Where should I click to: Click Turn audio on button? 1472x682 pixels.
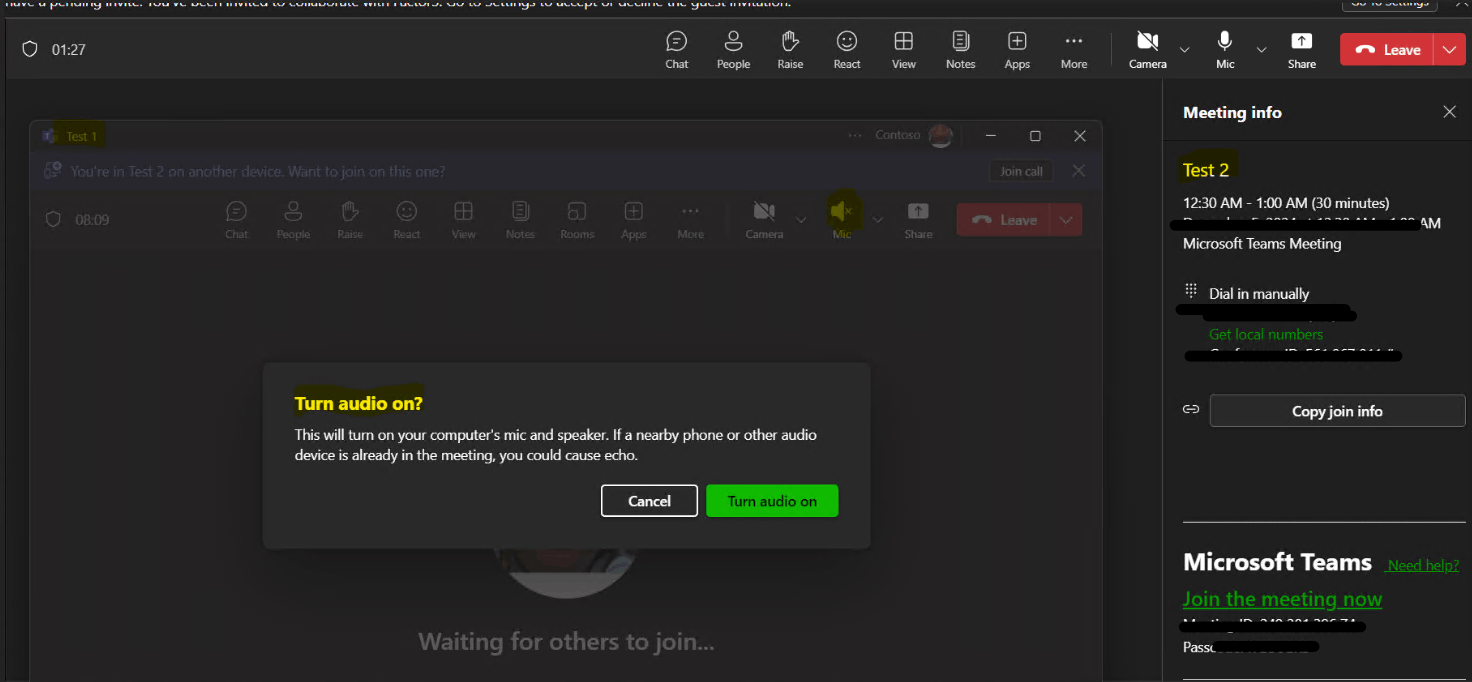tap(772, 501)
